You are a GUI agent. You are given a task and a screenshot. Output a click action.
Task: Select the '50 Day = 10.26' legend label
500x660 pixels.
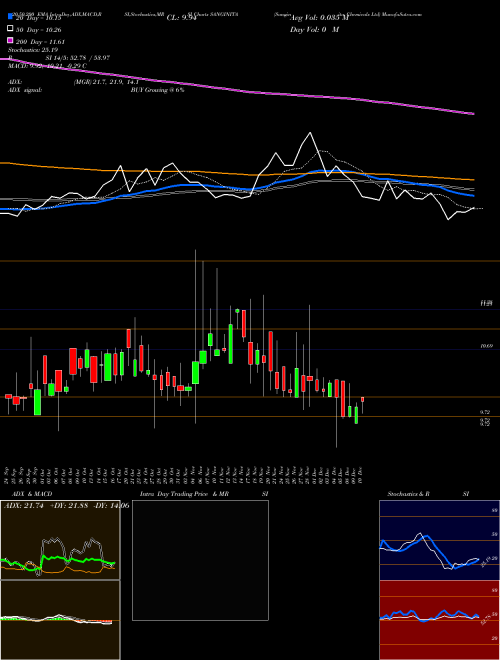(x=41, y=30)
